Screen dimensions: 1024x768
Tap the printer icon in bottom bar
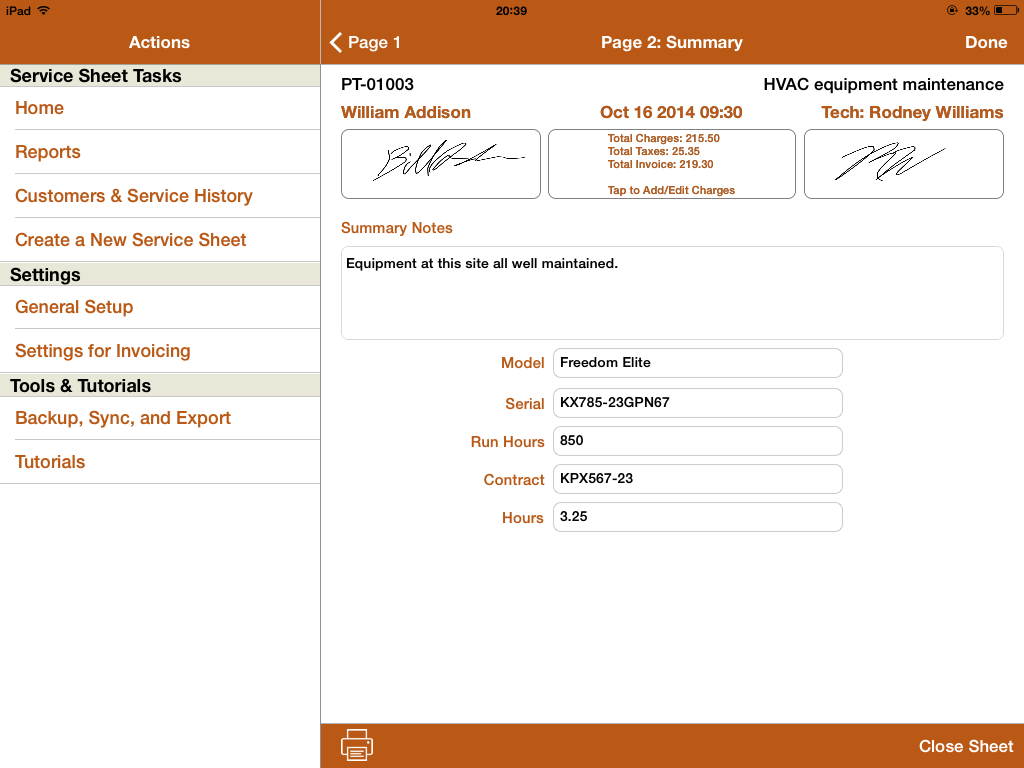[357, 745]
